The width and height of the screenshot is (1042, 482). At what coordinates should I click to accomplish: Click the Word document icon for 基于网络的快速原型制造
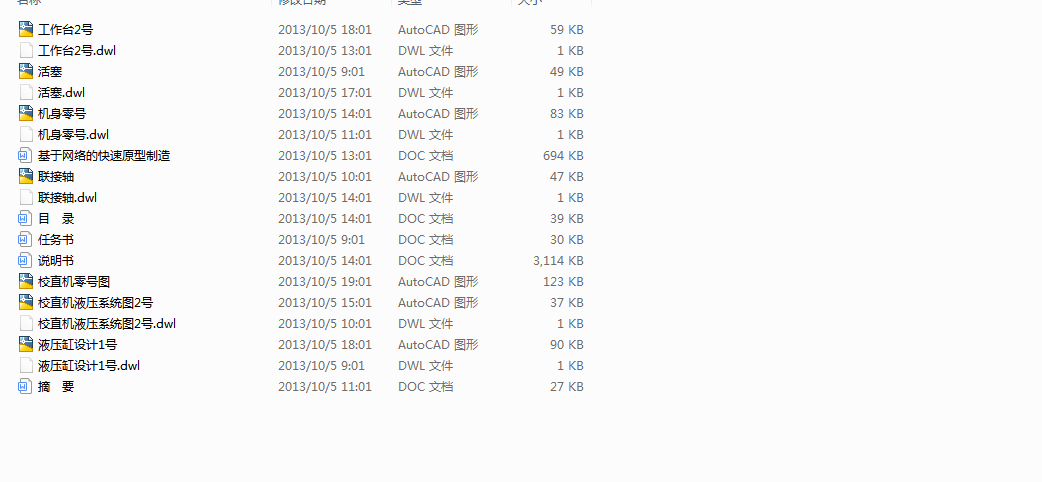coord(26,156)
